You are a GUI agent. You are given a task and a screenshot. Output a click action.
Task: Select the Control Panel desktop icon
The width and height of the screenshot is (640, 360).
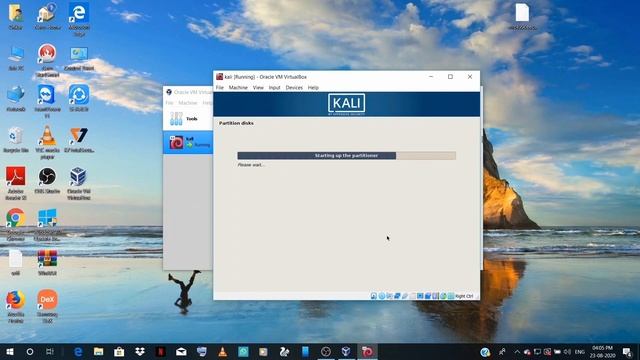point(79,59)
